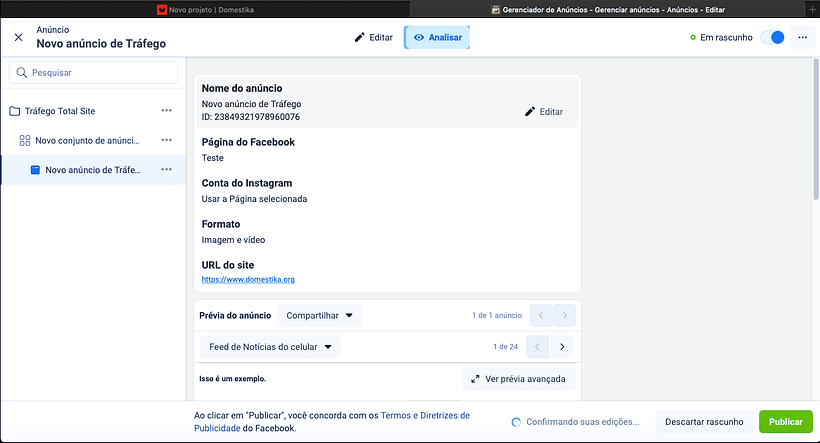
Task: Click Usar a Página selecionada text
Action: (254, 199)
